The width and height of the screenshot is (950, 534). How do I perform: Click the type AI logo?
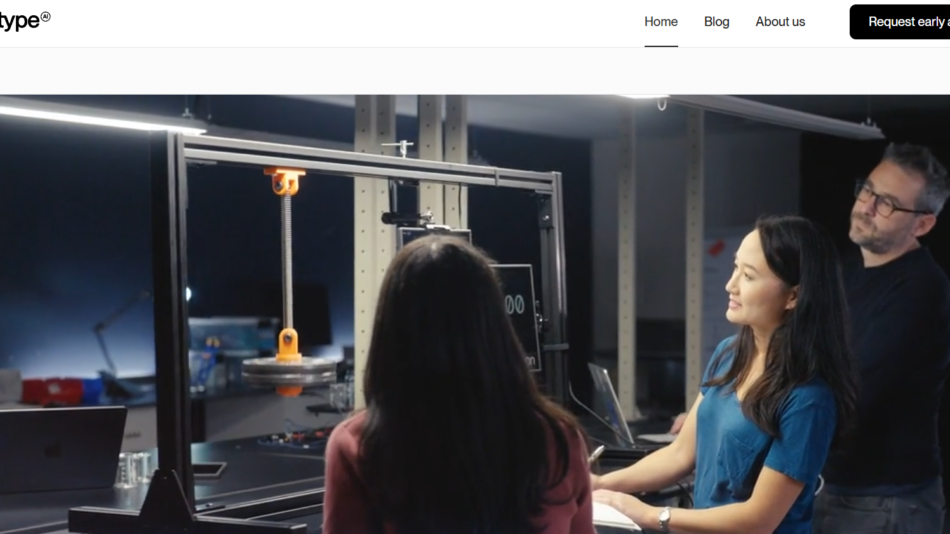[x=22, y=22]
